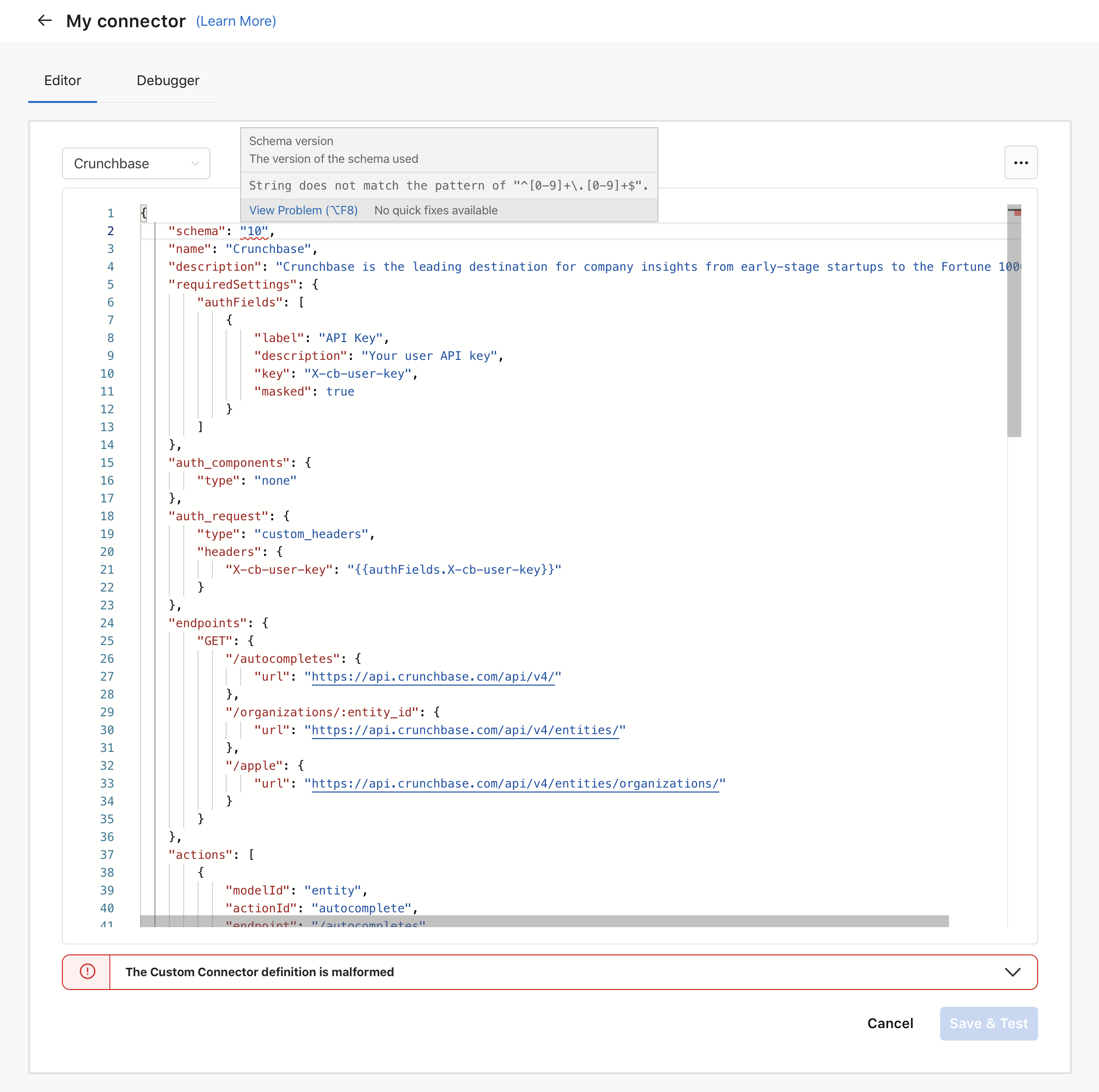Click the schema value "10" with error underline
The width and height of the screenshot is (1099, 1092).
point(253,232)
